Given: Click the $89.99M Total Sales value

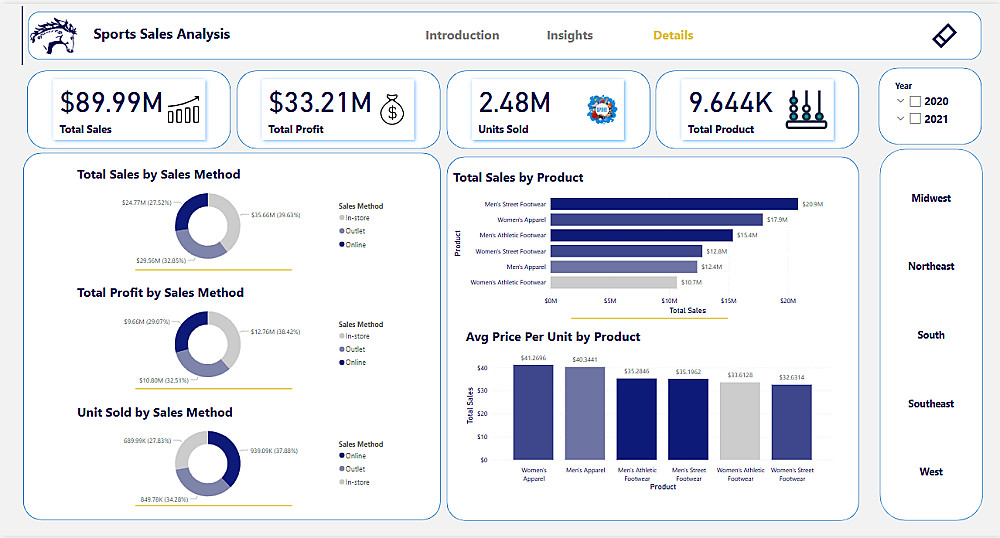Looking at the screenshot, I should click(x=111, y=103).
